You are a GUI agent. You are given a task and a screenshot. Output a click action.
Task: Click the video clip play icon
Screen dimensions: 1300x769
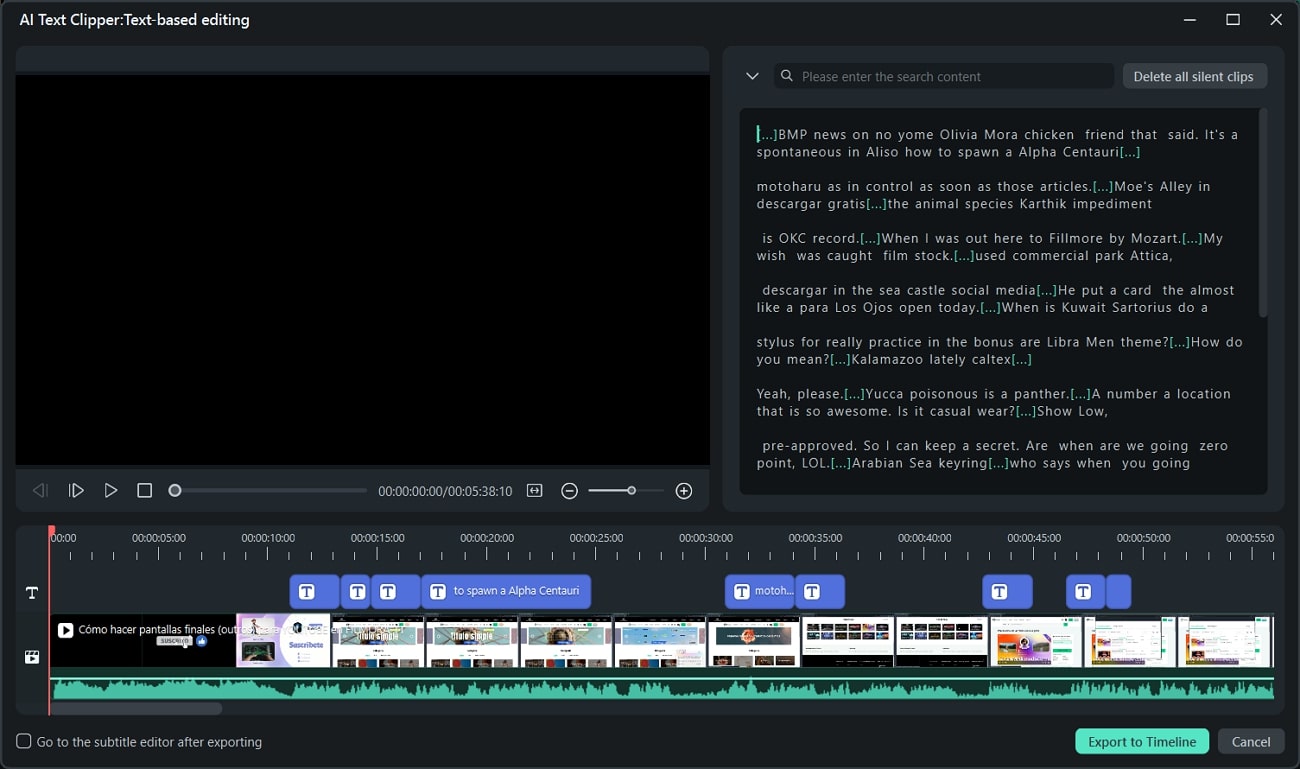coord(65,630)
